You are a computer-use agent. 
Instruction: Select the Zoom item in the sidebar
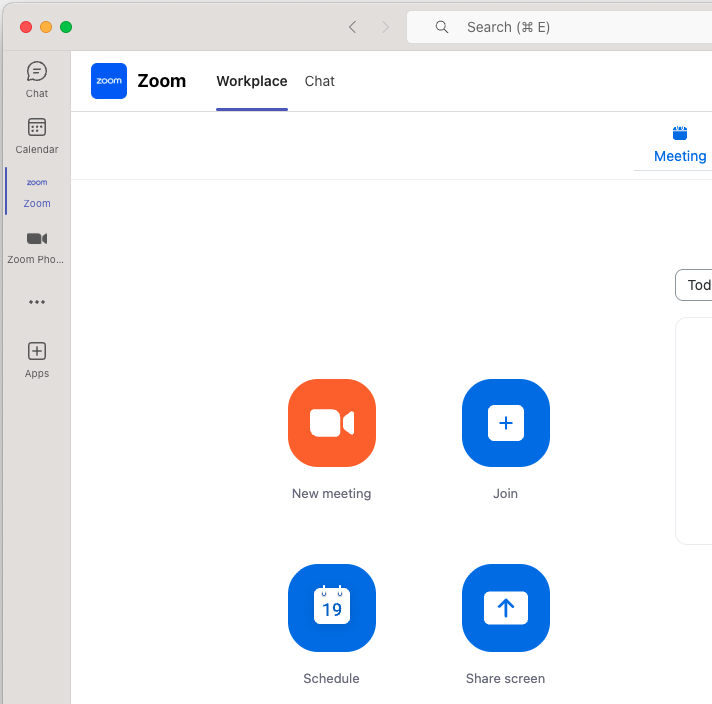[37, 191]
